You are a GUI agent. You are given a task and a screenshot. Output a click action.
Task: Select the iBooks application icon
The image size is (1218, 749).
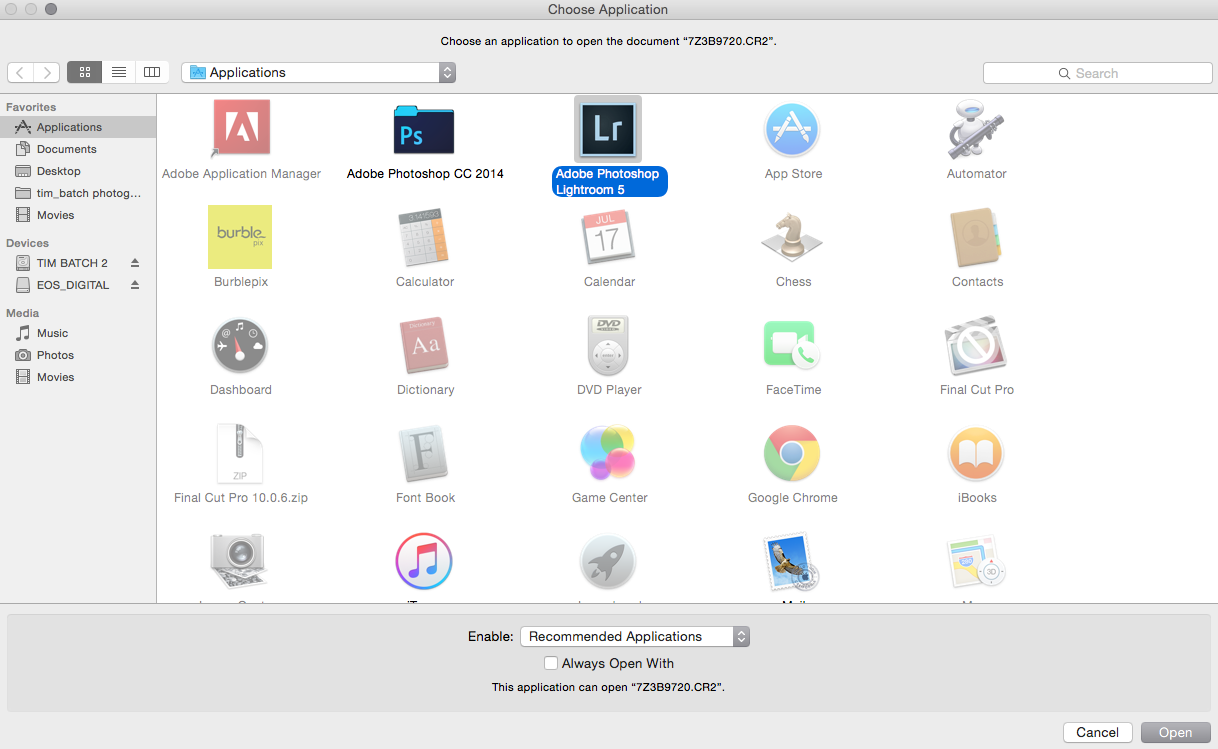pos(976,454)
